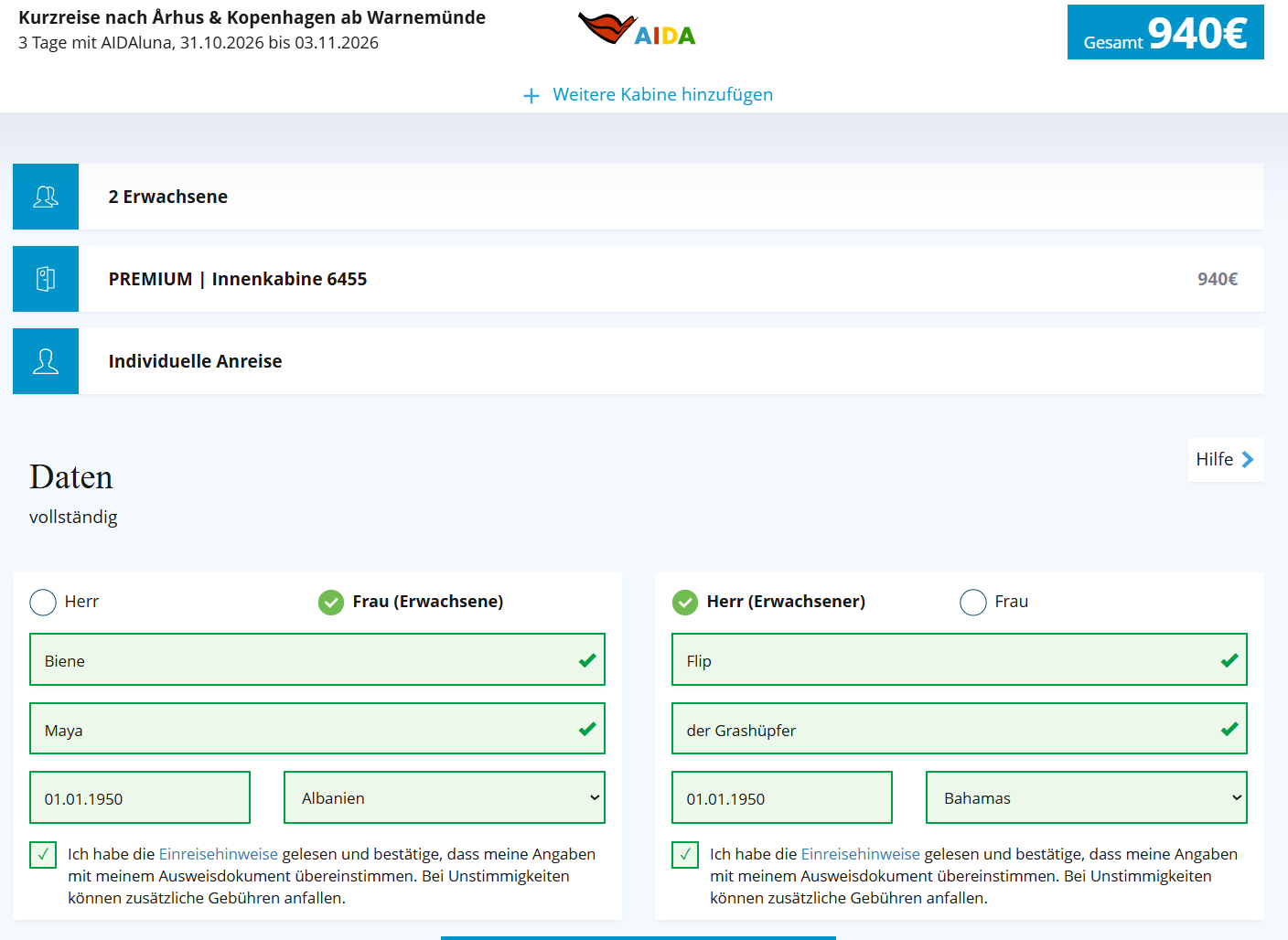Viewport: 1288px width, 940px height.
Task: Click the Gesamt 940€ total price box
Action: [1165, 33]
